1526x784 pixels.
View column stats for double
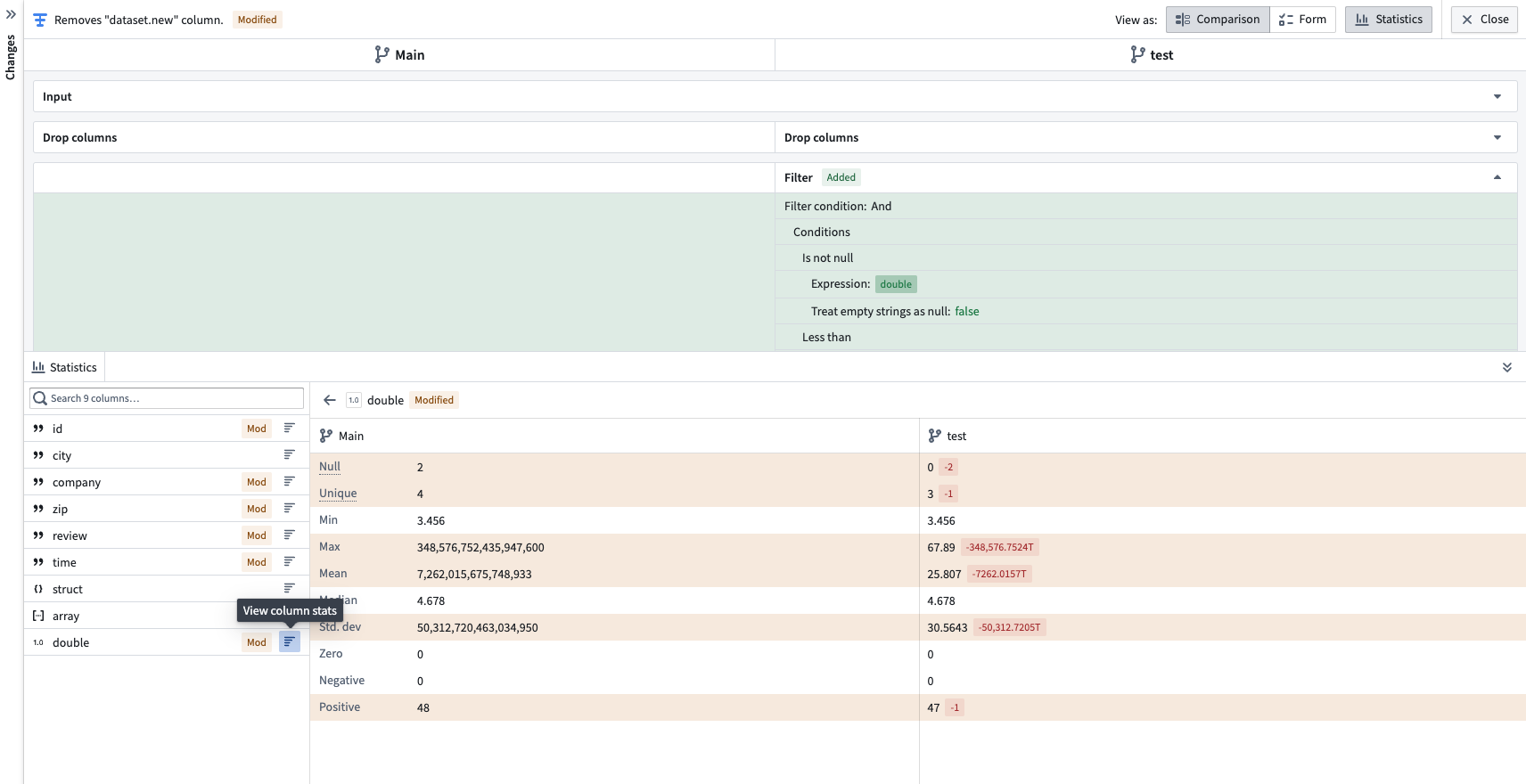coord(289,642)
